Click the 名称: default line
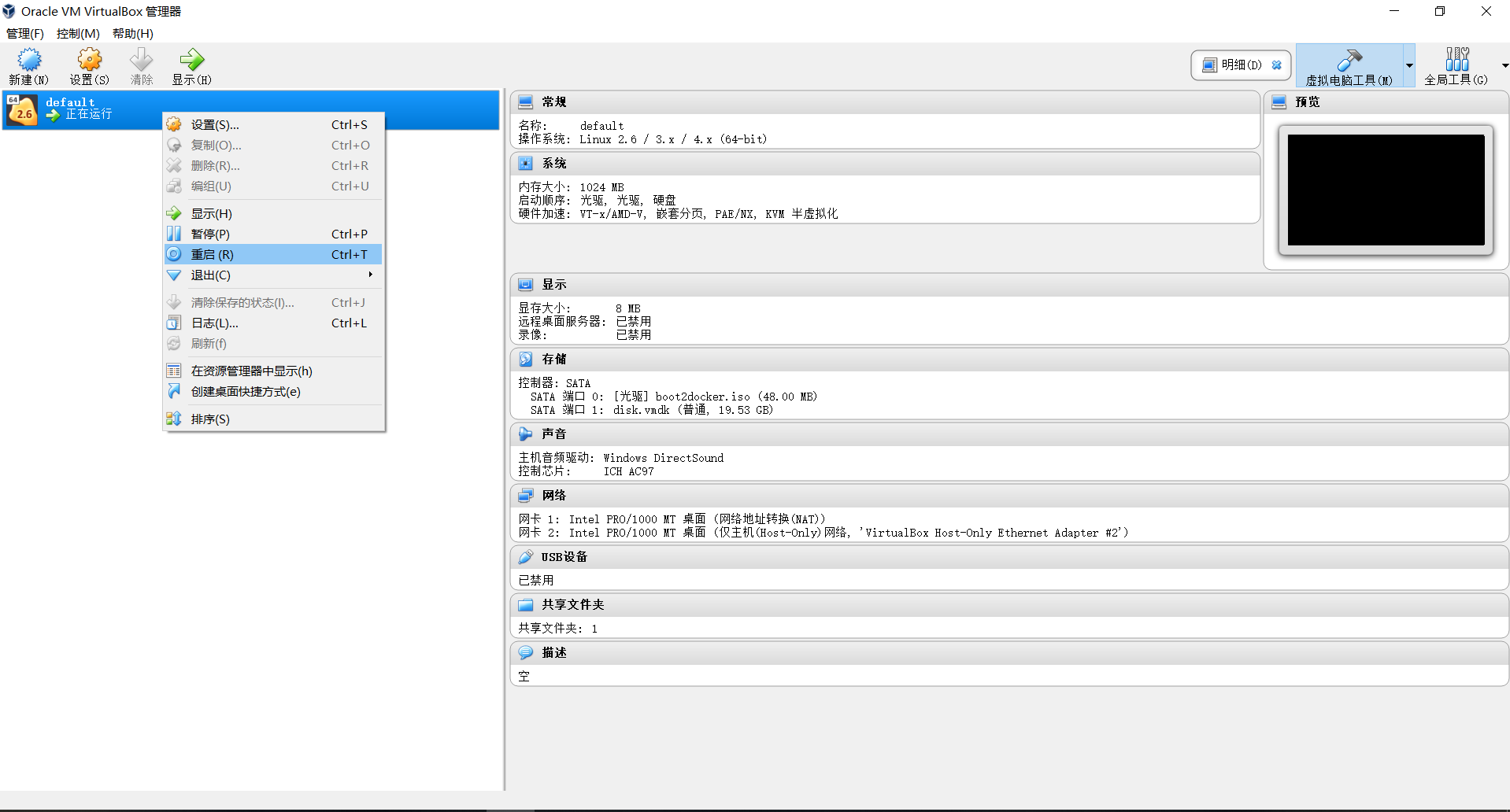Viewport: 1510px width, 812px height. click(571, 126)
